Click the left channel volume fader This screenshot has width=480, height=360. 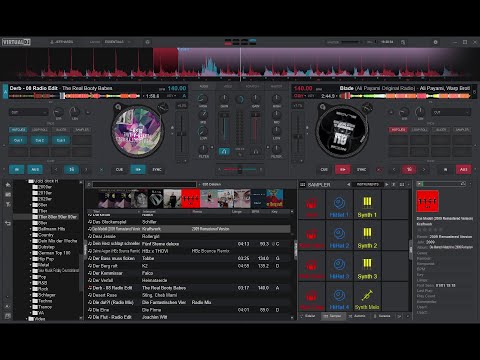(224, 128)
